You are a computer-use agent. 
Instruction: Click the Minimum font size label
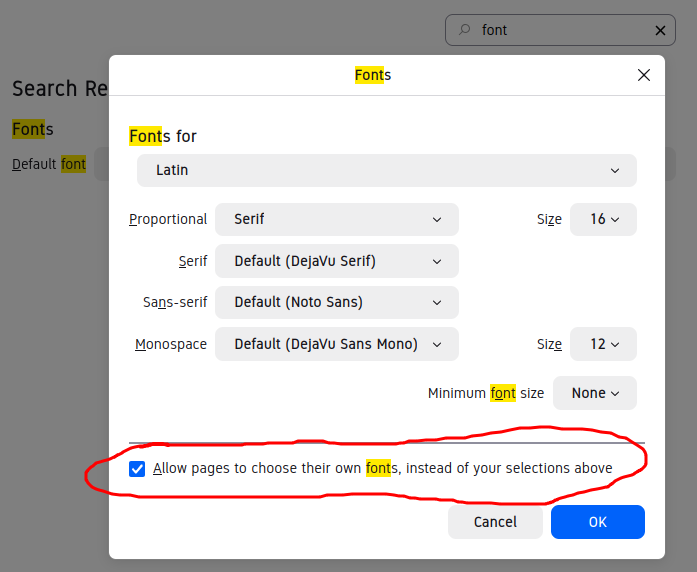(486, 393)
